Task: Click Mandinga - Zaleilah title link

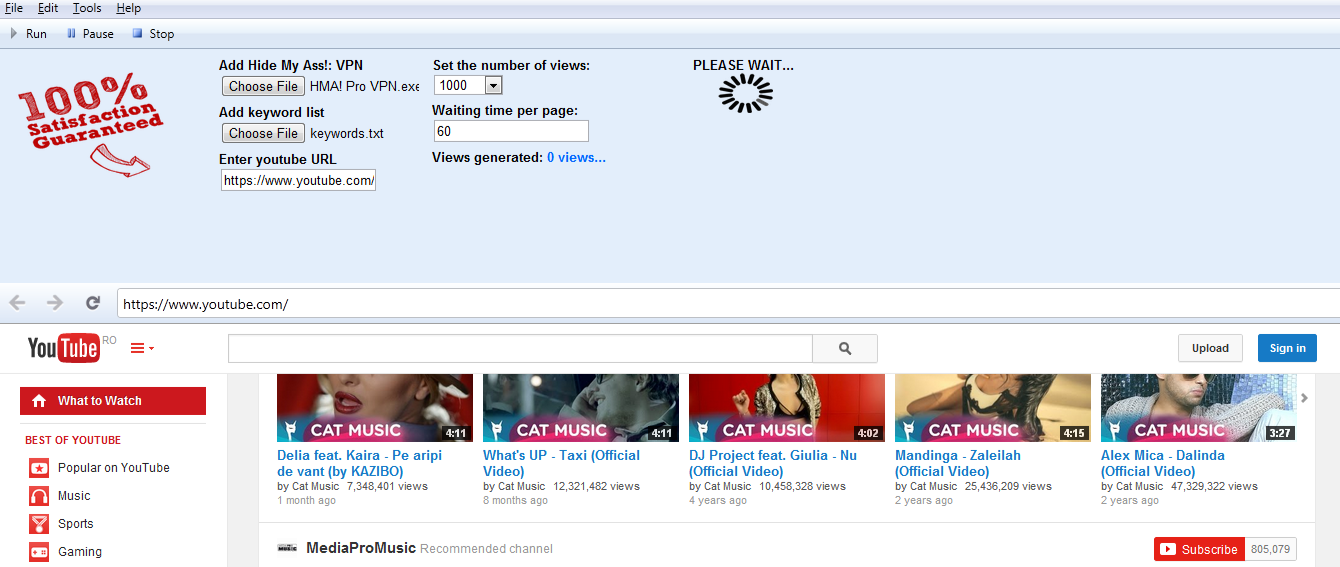Action: pos(958,463)
